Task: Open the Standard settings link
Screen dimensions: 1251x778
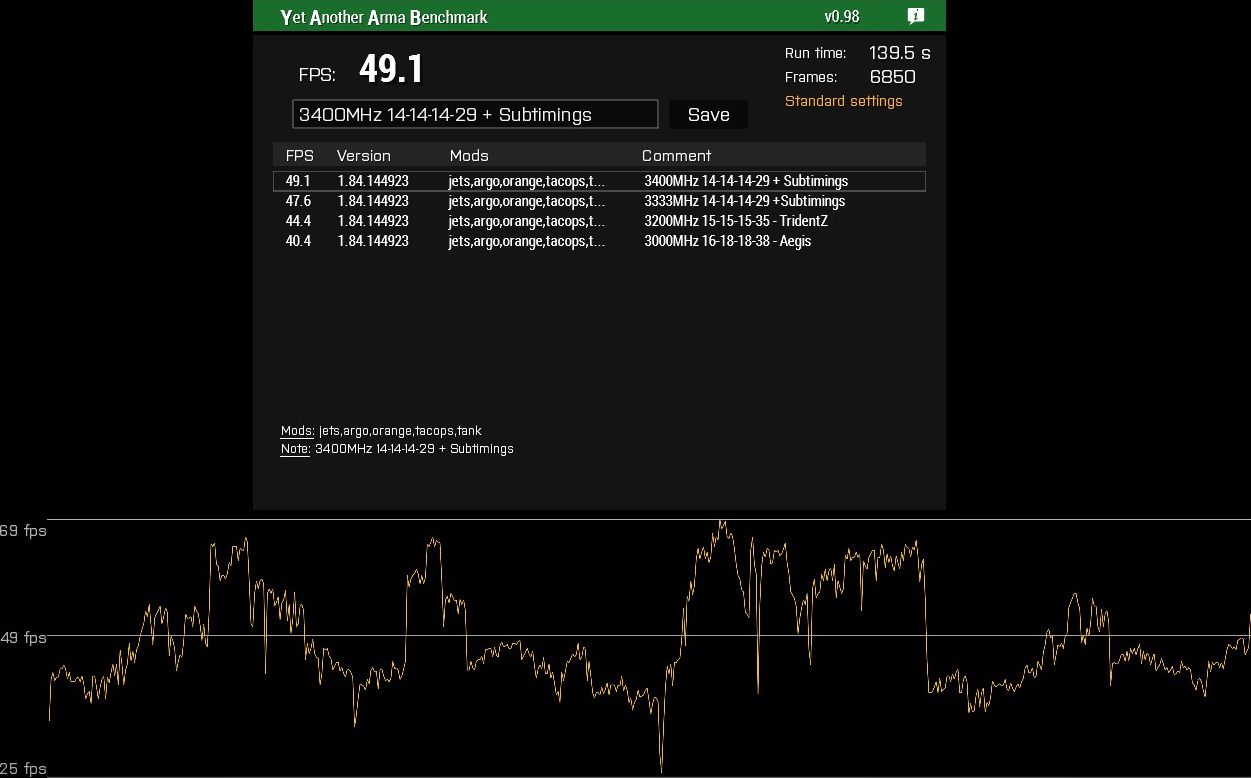Action: coord(843,101)
